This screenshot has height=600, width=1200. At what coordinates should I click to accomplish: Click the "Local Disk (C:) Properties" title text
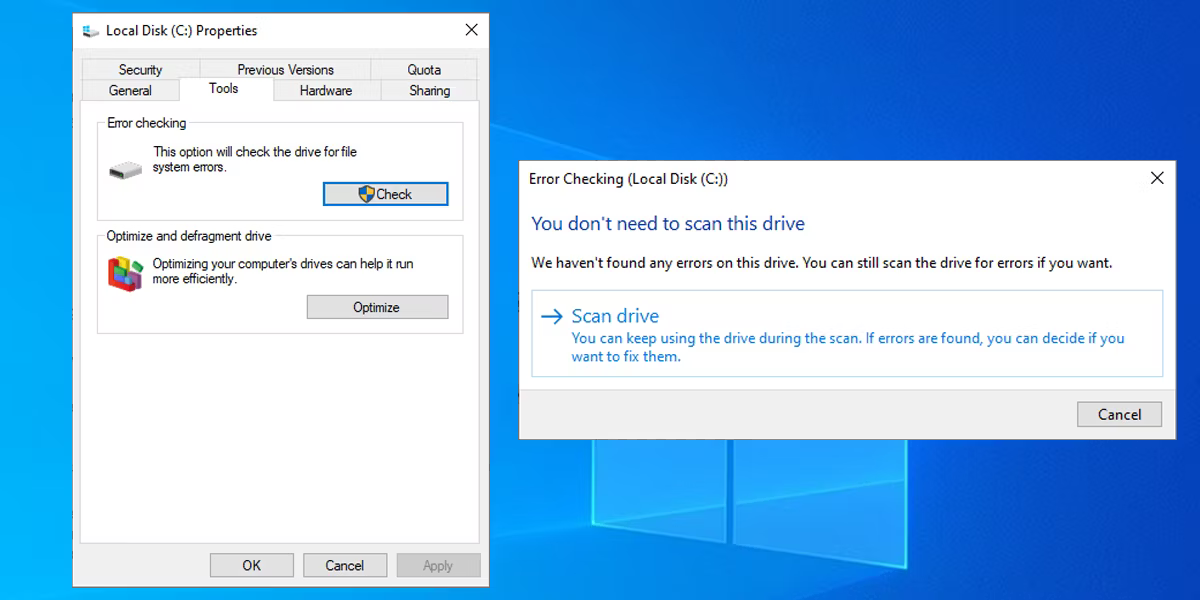click(181, 31)
